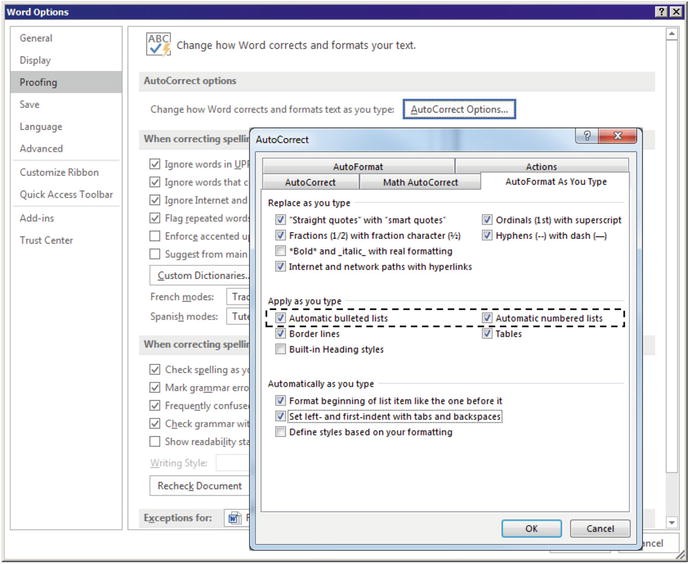Screen dimensions: 690x564
Task: Disable Automatic bulleted lists
Action: (x=280, y=318)
